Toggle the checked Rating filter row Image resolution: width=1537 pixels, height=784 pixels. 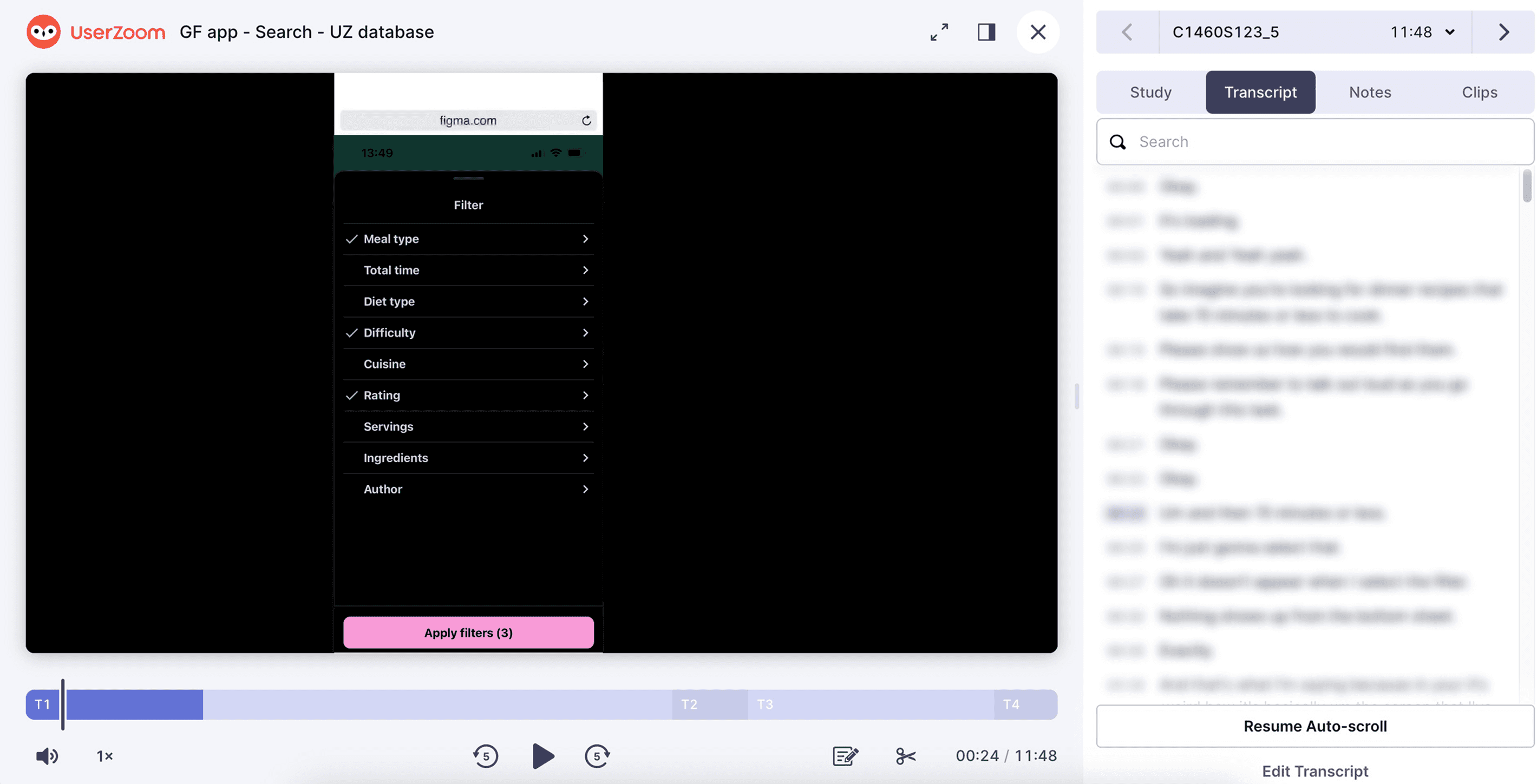468,396
